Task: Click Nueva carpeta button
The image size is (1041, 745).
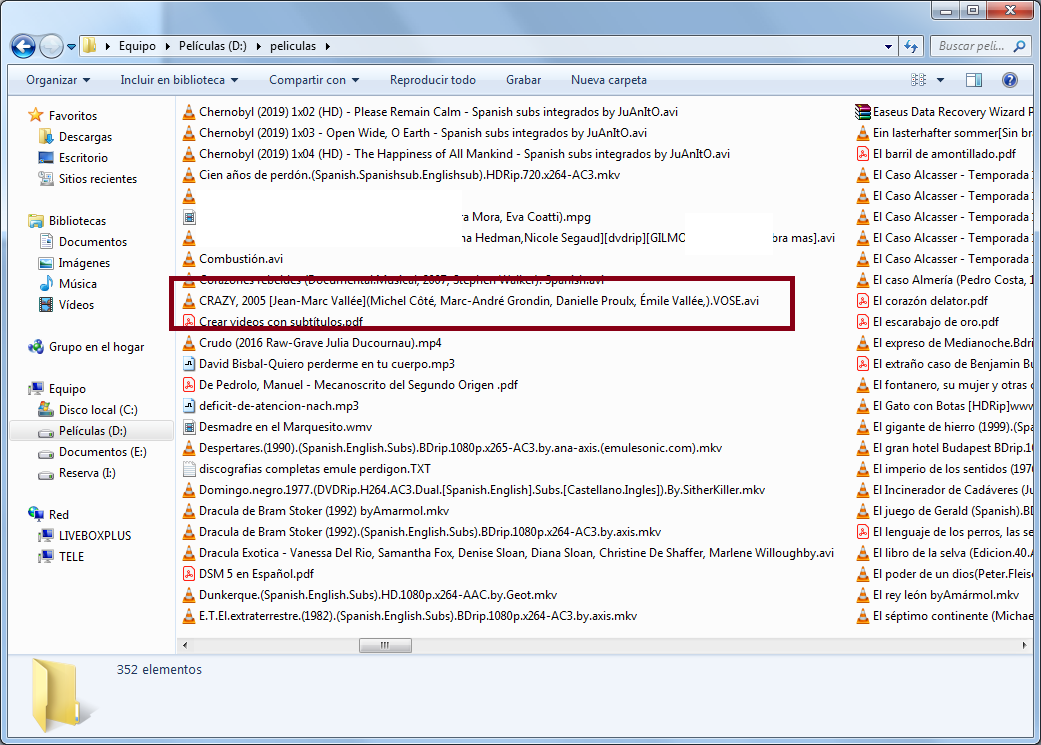Action: (609, 80)
